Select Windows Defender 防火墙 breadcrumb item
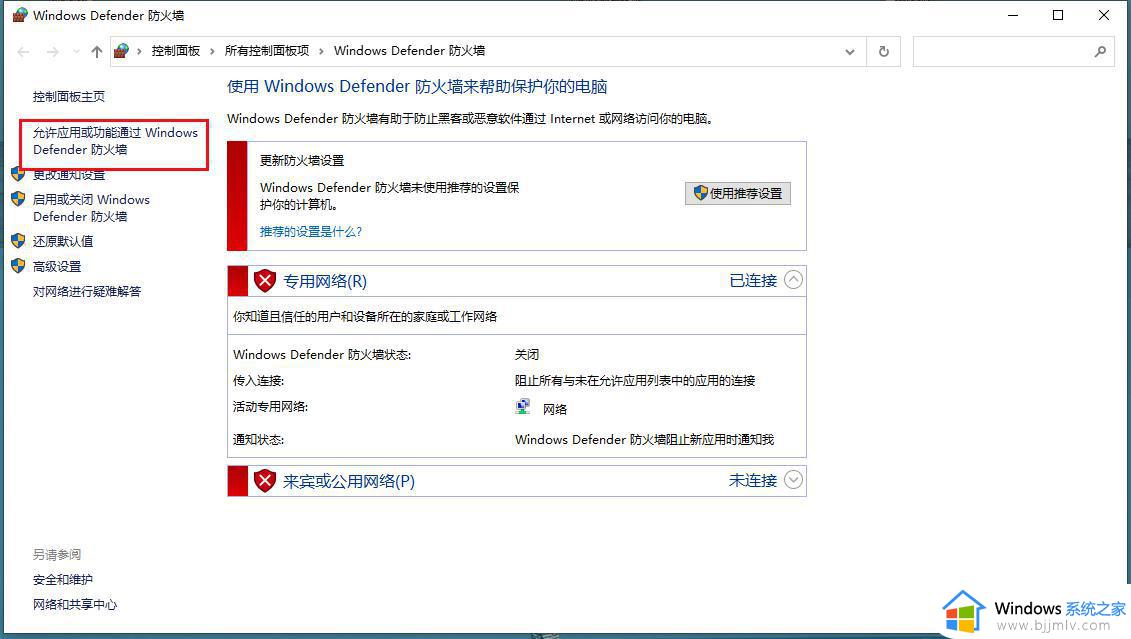Screen dimensions: 1131x639 coord(409,50)
